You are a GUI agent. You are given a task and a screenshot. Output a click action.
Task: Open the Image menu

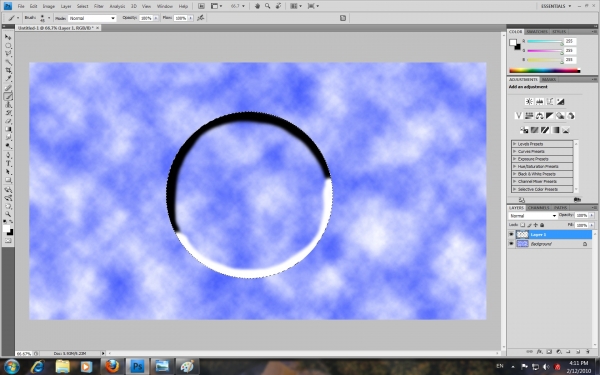click(x=49, y=6)
